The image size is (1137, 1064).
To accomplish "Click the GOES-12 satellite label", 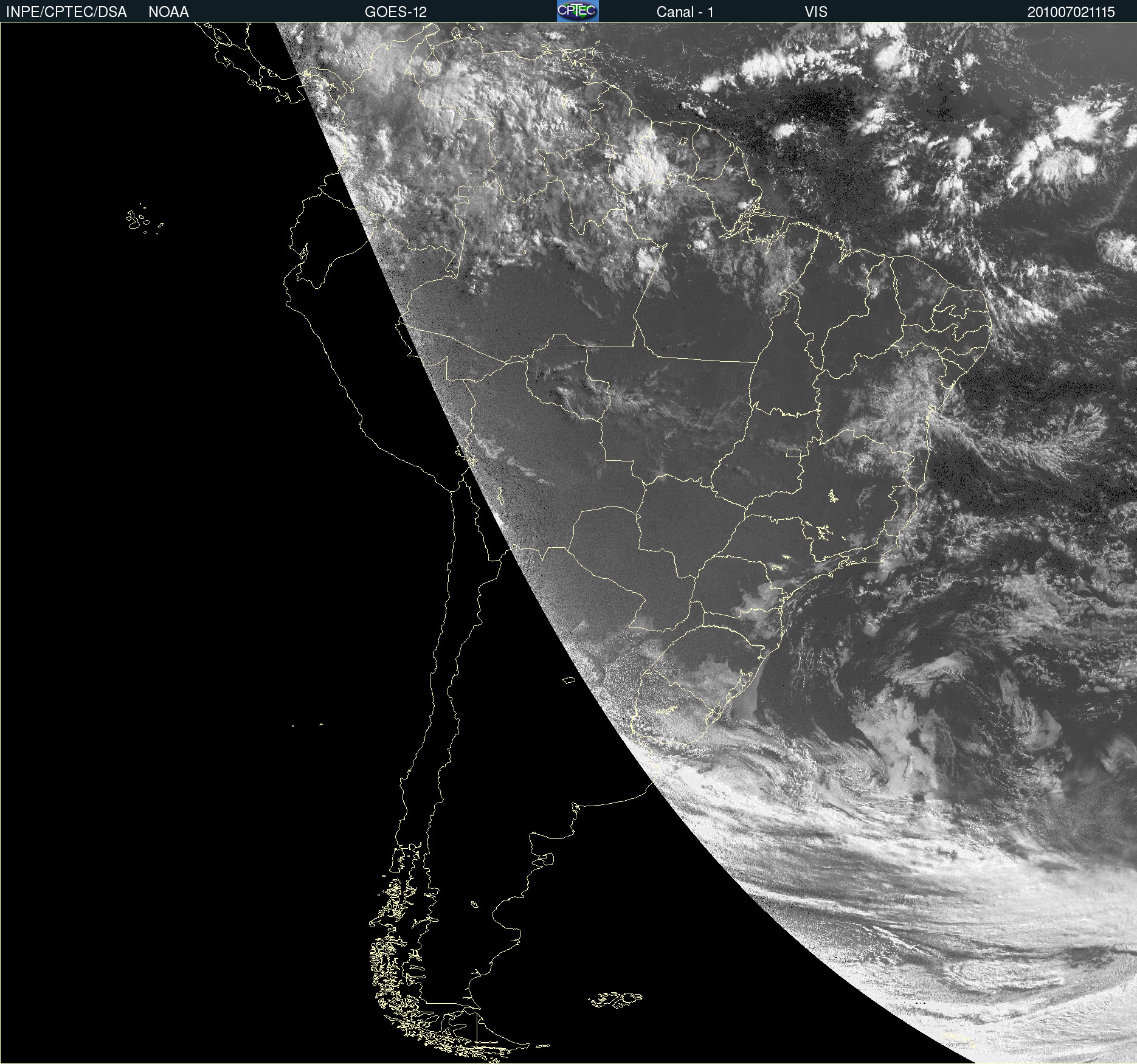I will coord(396,12).
